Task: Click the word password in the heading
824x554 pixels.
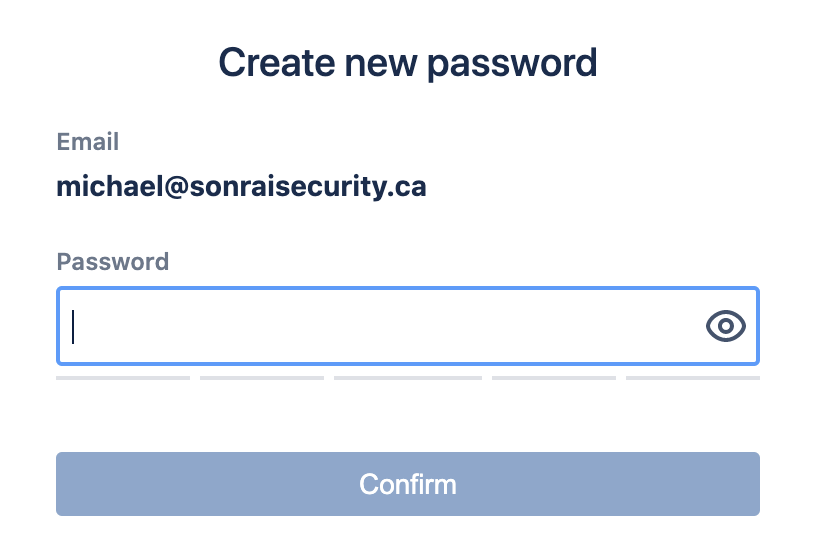Action: pyautogui.click(x=512, y=64)
